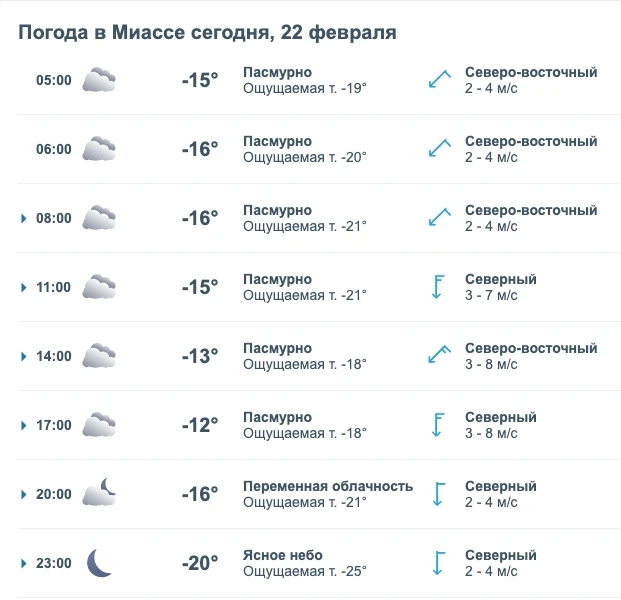Expand the 23:00 forecast row
621x600 pixels.
[24, 563]
